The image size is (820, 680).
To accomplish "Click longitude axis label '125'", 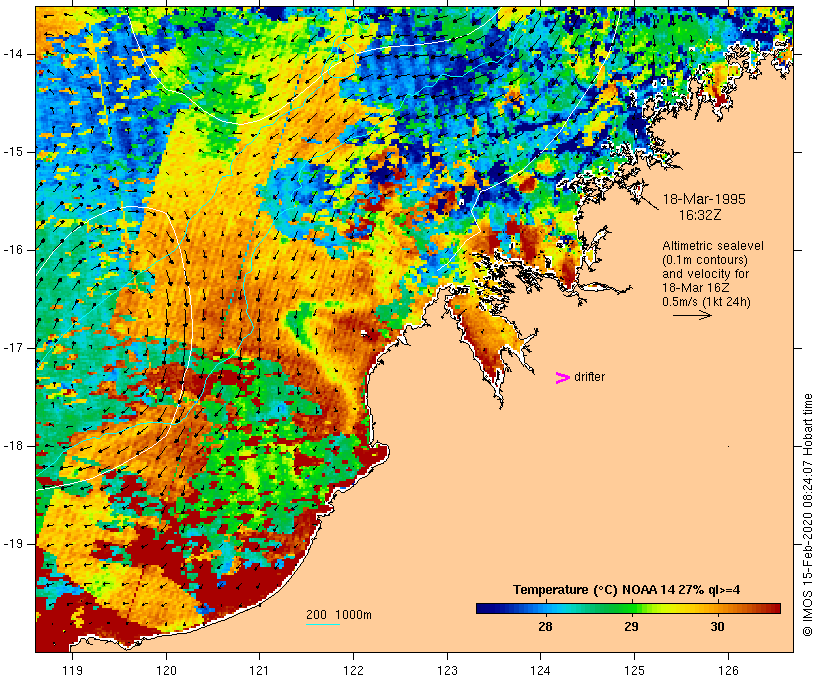I will click(x=634, y=671).
